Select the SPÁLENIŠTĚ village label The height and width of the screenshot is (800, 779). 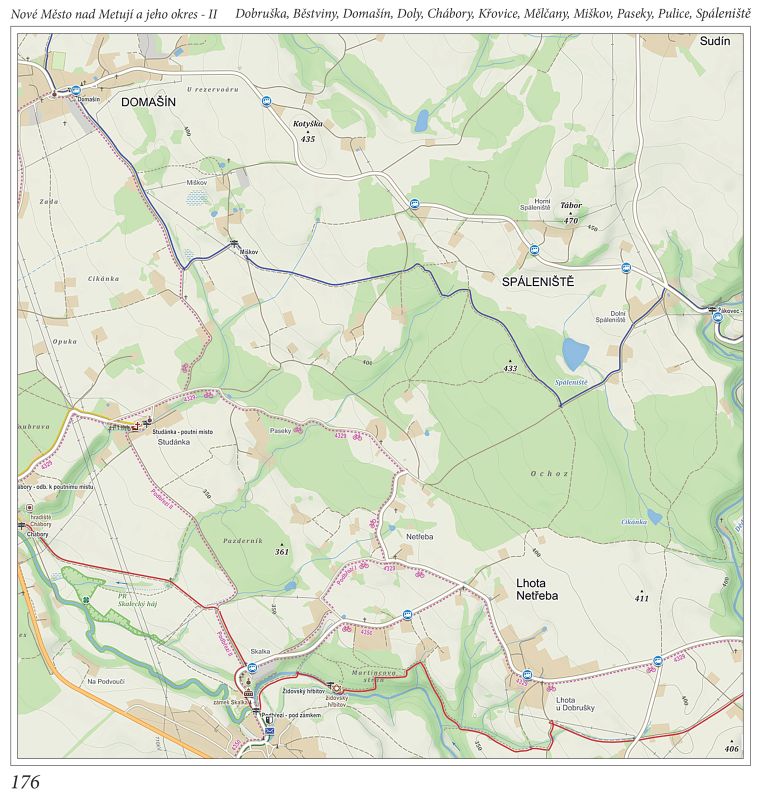(x=538, y=282)
